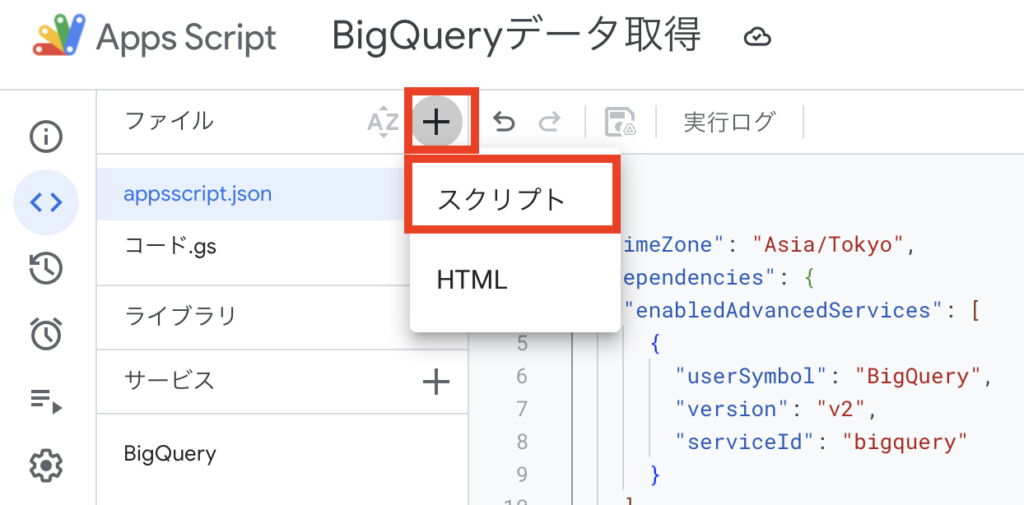Open the Executions list icon

coord(46,400)
